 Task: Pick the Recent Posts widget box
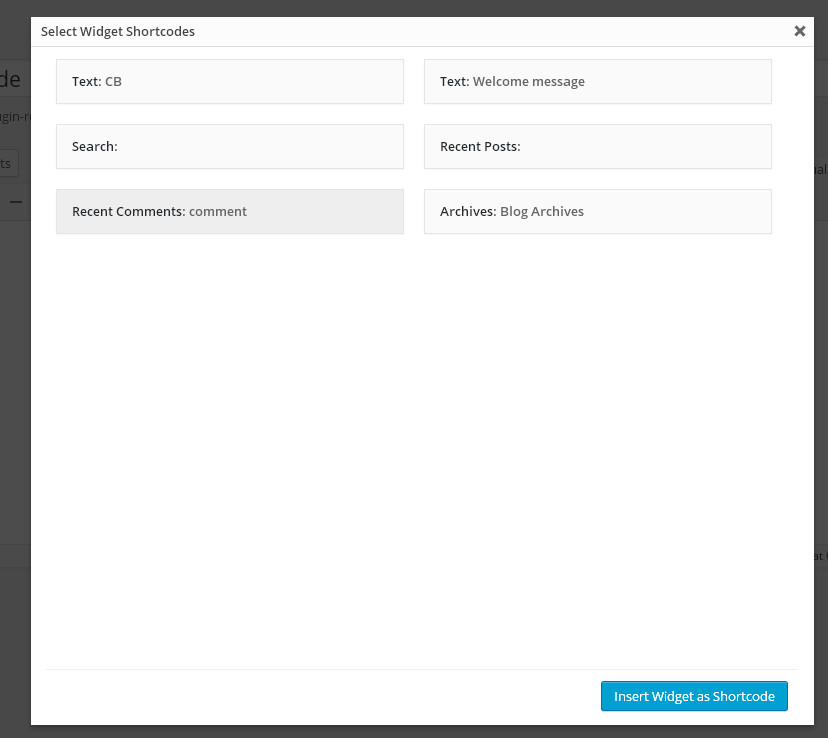click(x=598, y=146)
